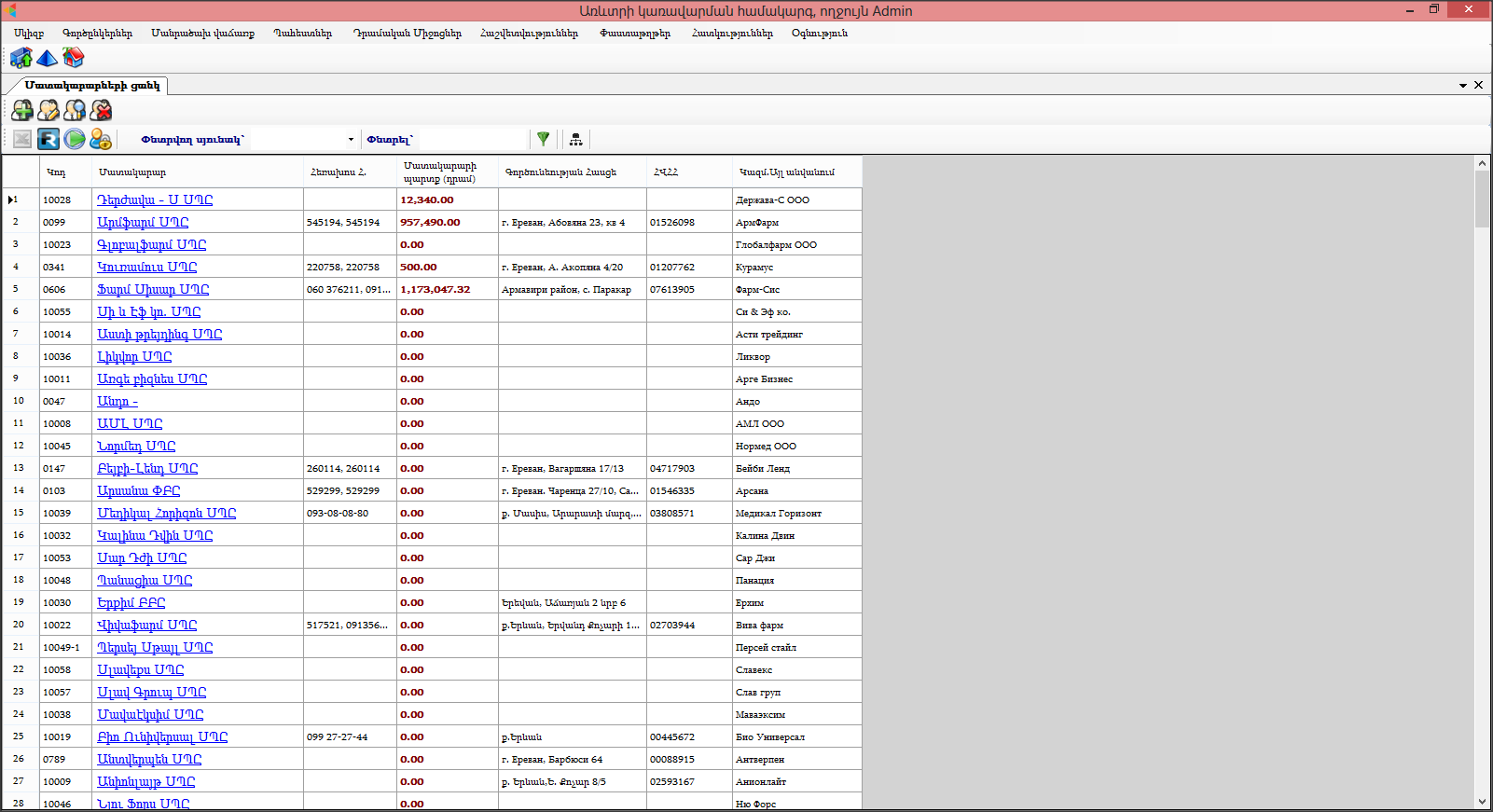Apply the filter with the green funnel icon

point(544,139)
